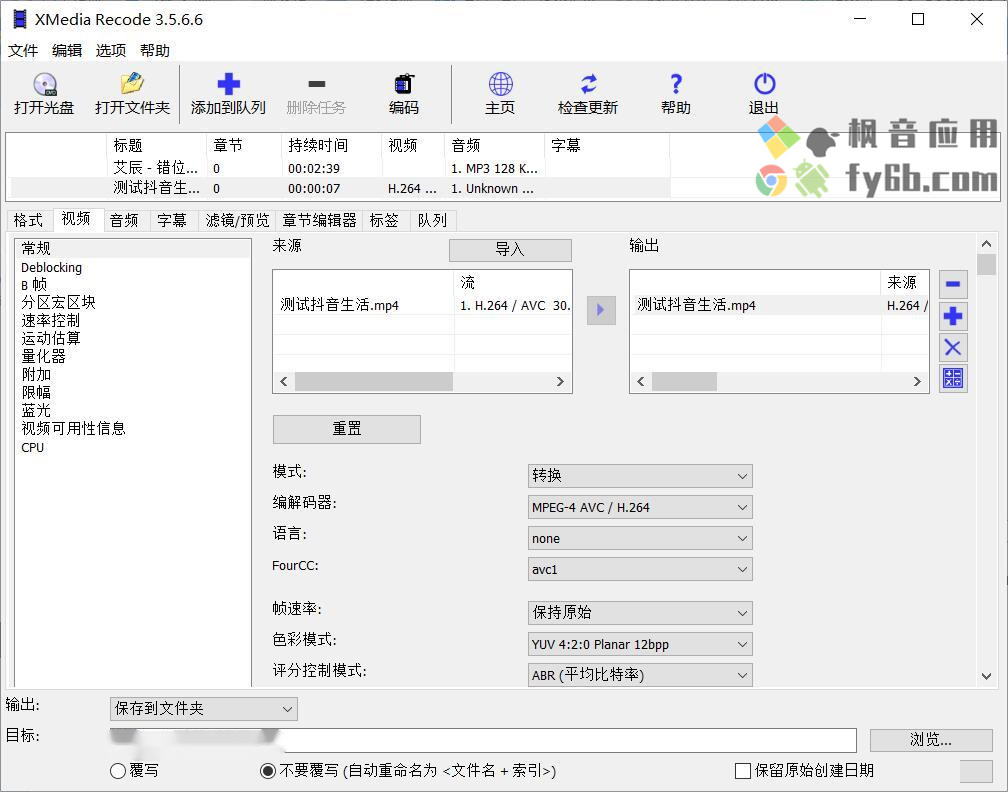Click the calculator icon beside output list
This screenshot has width=1008, height=792.
tap(953, 379)
